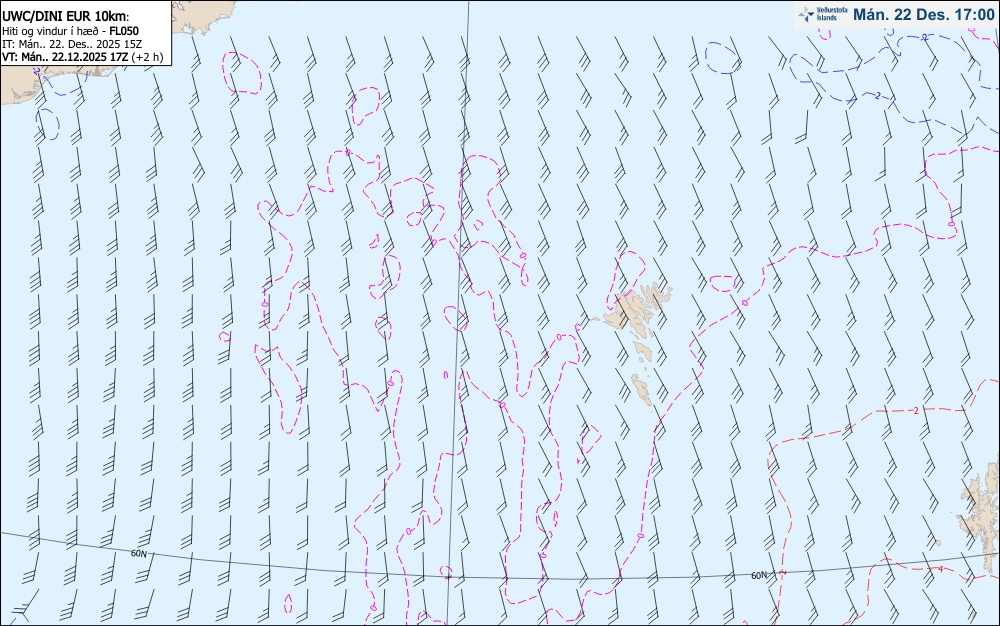Screen dimensions: 1000x626
Task: Click the '60N' label near Shetland
Action: click(759, 576)
